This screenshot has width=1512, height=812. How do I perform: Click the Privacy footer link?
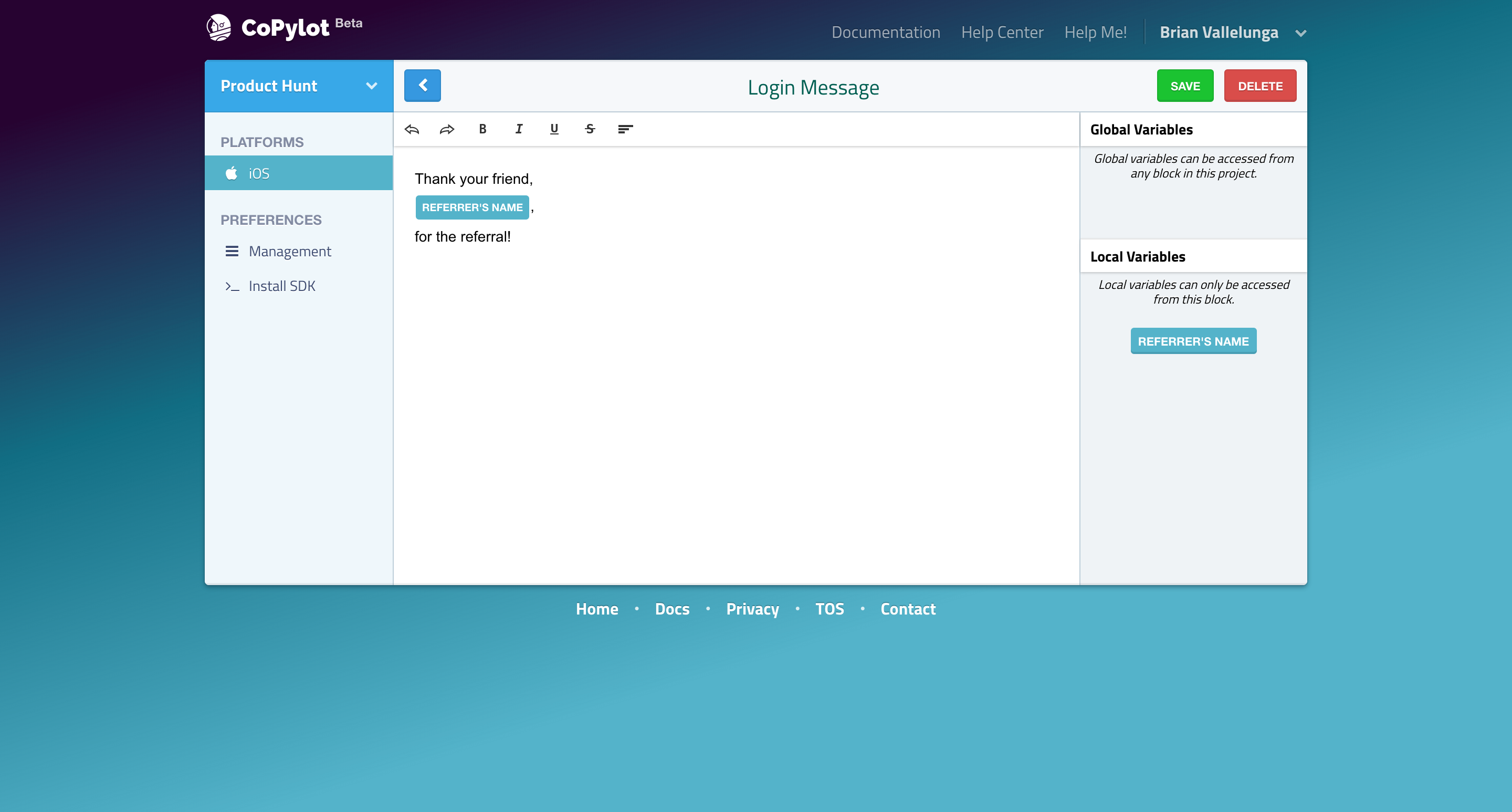coord(752,609)
